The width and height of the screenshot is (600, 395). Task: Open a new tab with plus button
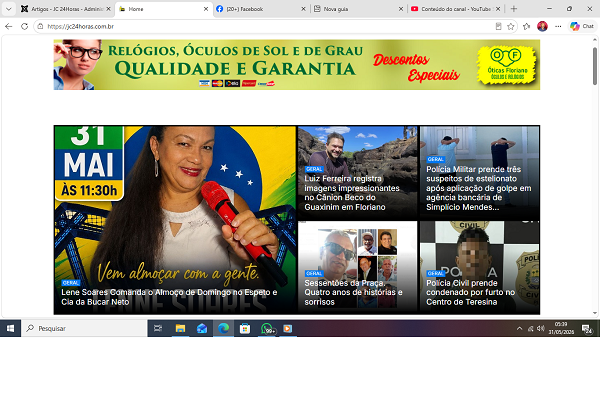[x=514, y=9]
